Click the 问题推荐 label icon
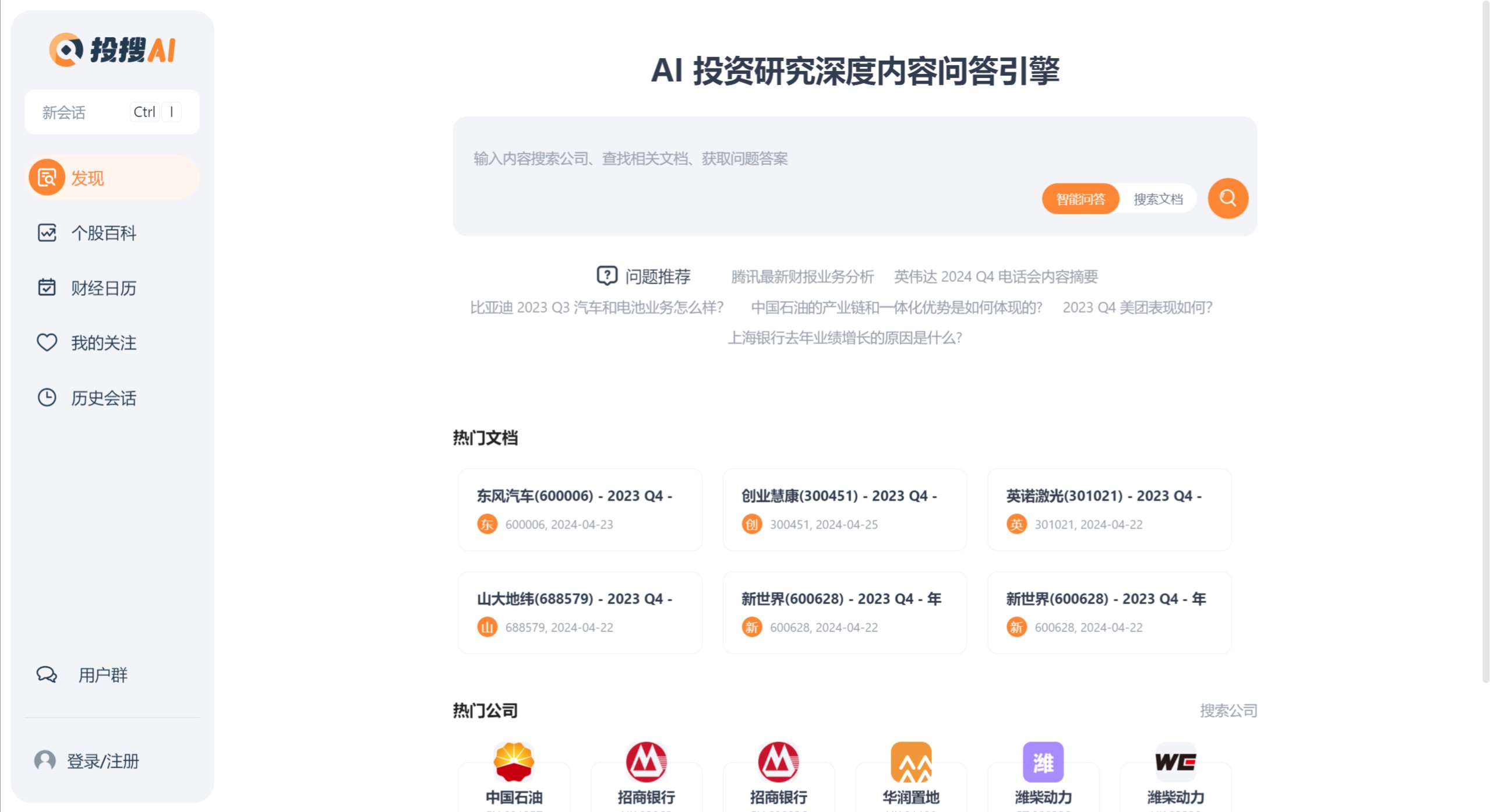The image size is (1490, 812). pyautogui.click(x=606, y=276)
